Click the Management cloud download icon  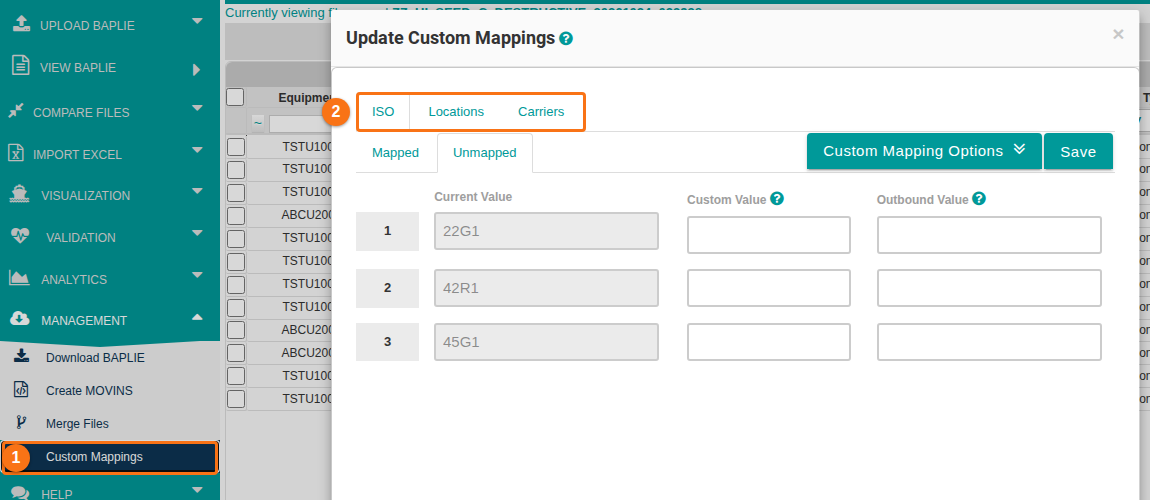[x=19, y=319]
